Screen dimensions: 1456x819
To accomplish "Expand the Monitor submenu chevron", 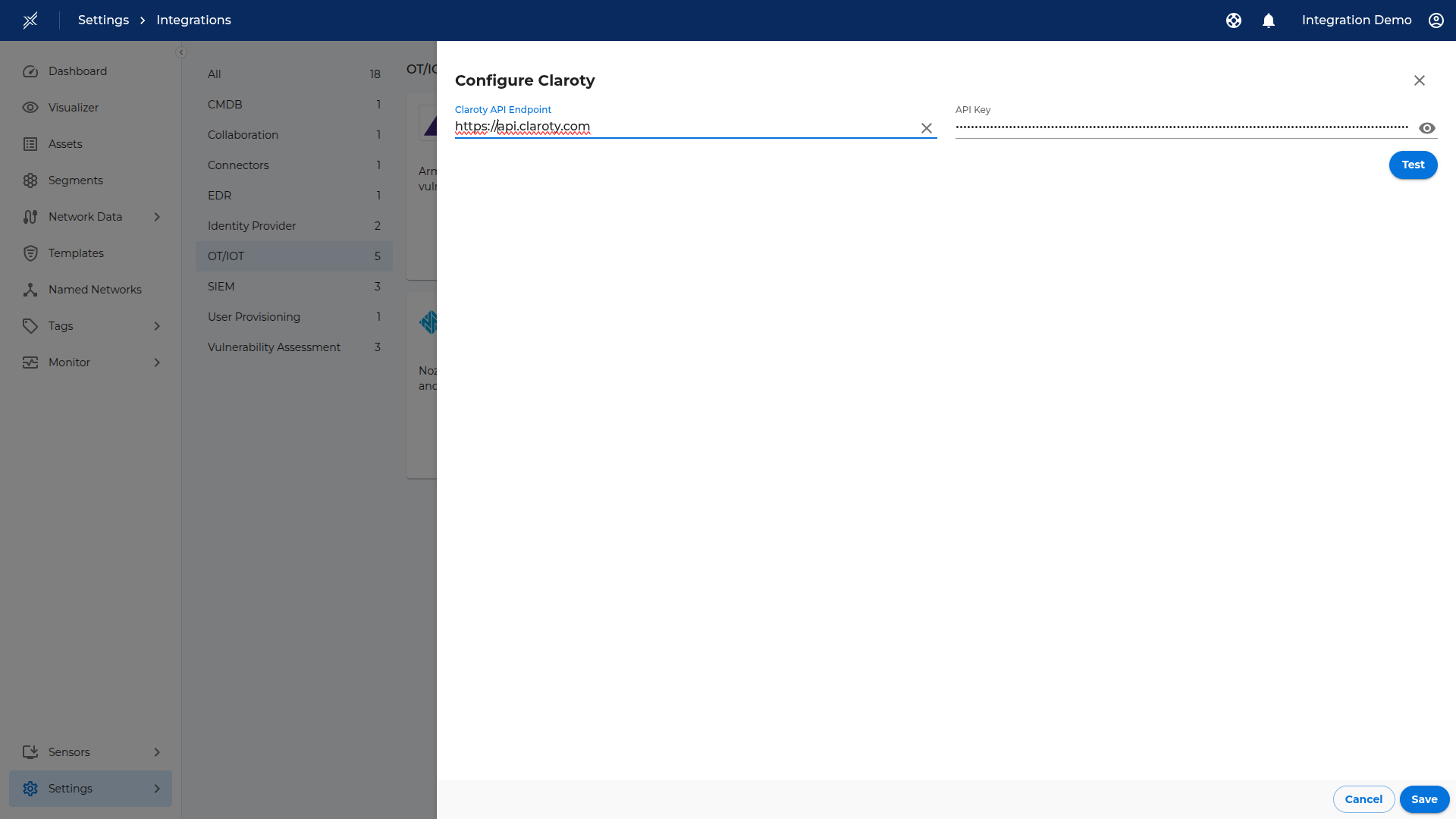I will (x=157, y=362).
